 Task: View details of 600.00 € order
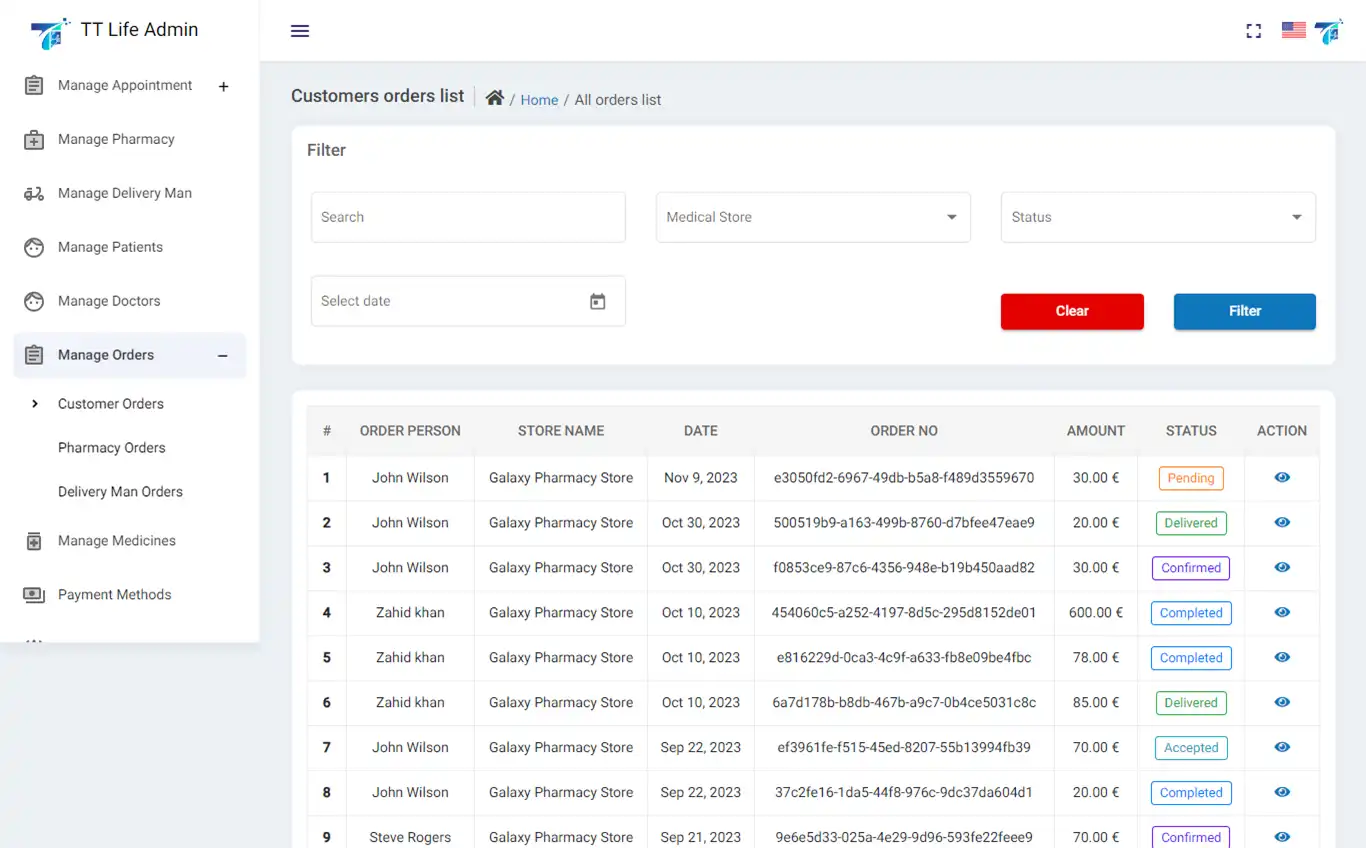1282,613
